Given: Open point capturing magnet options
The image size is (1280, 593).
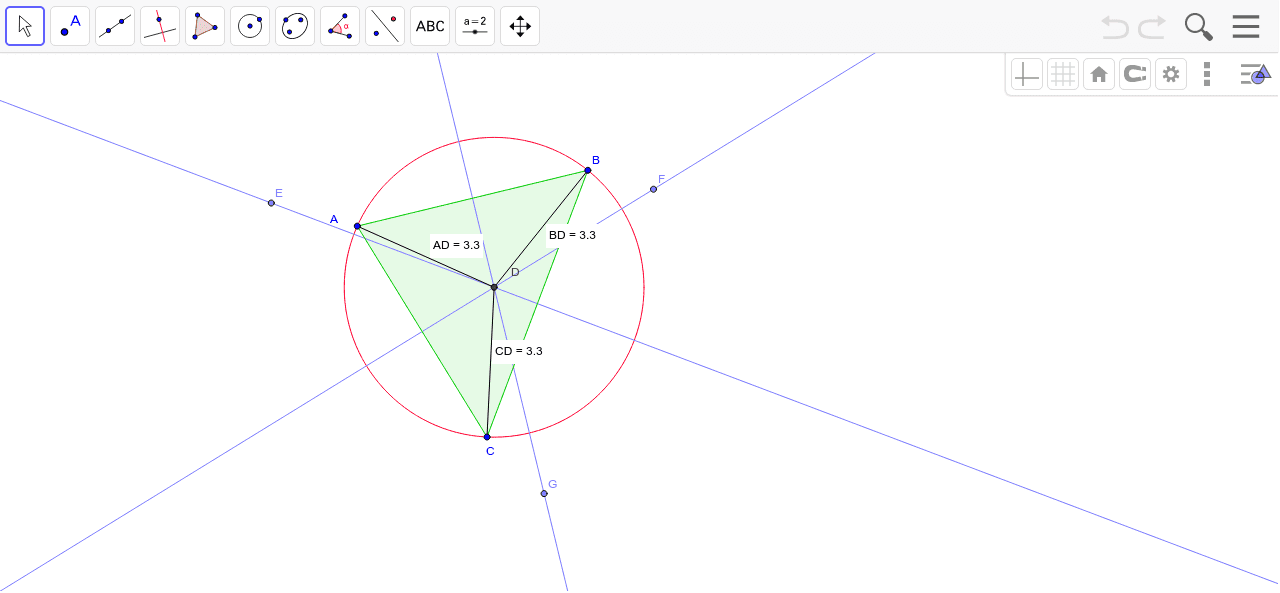Looking at the screenshot, I should 1135,74.
